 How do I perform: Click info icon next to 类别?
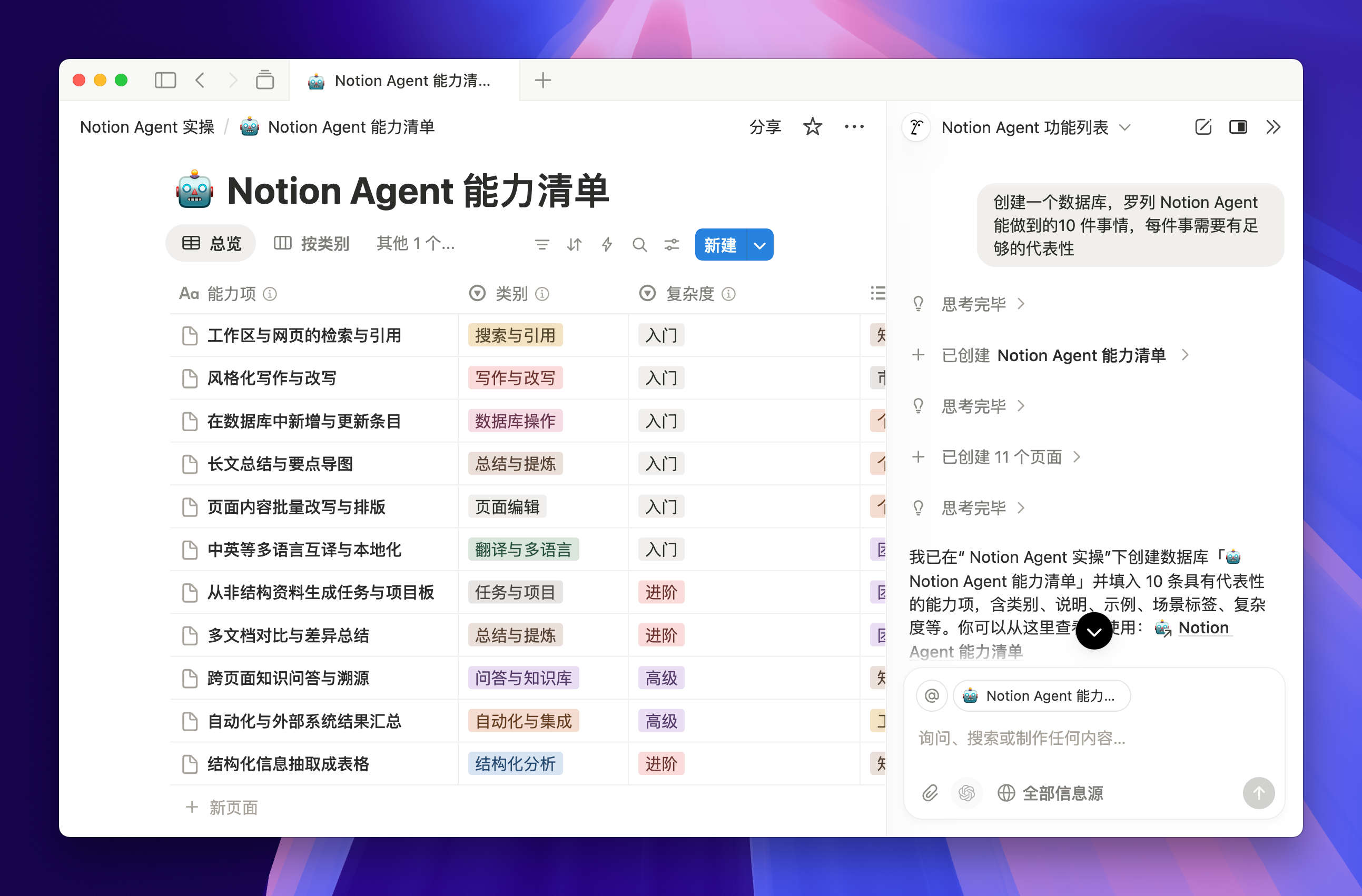tap(542, 294)
